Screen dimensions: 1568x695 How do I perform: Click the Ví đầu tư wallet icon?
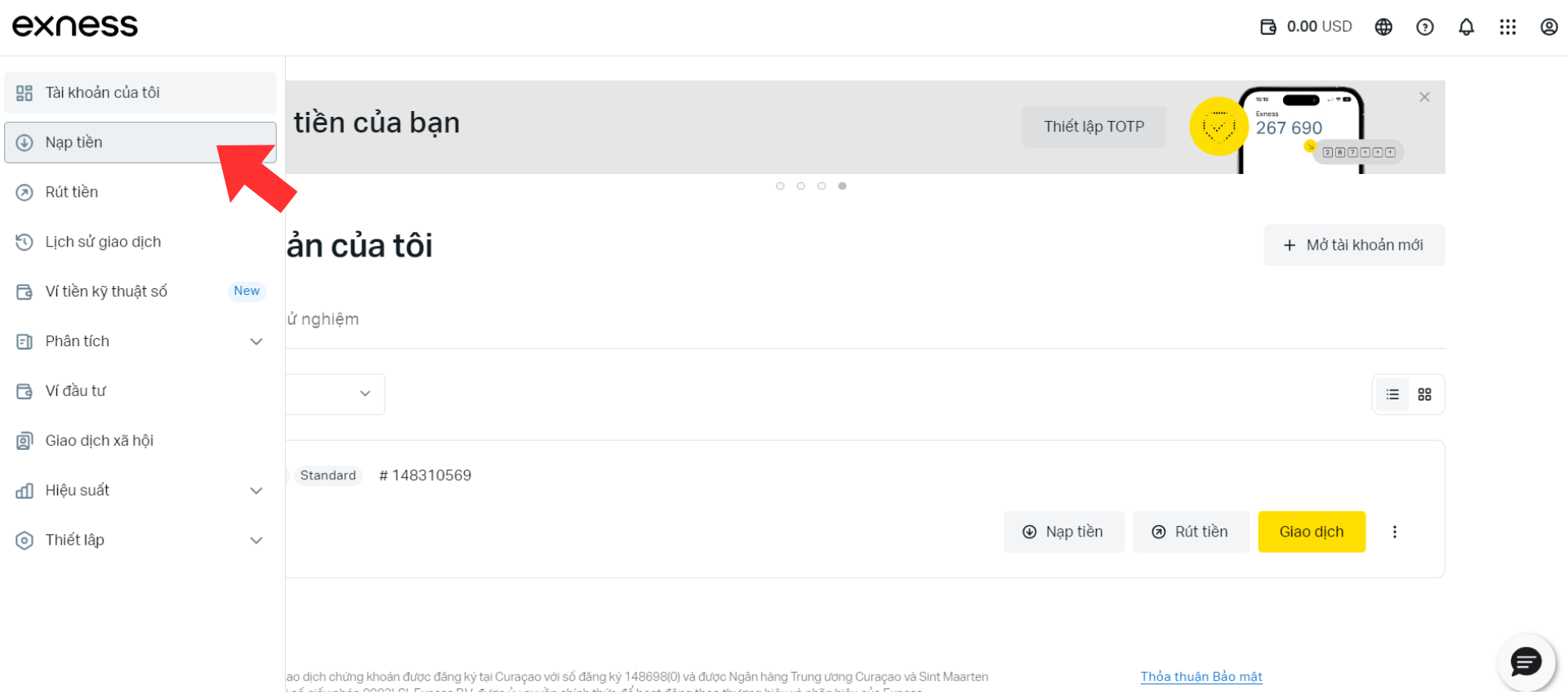[24, 391]
